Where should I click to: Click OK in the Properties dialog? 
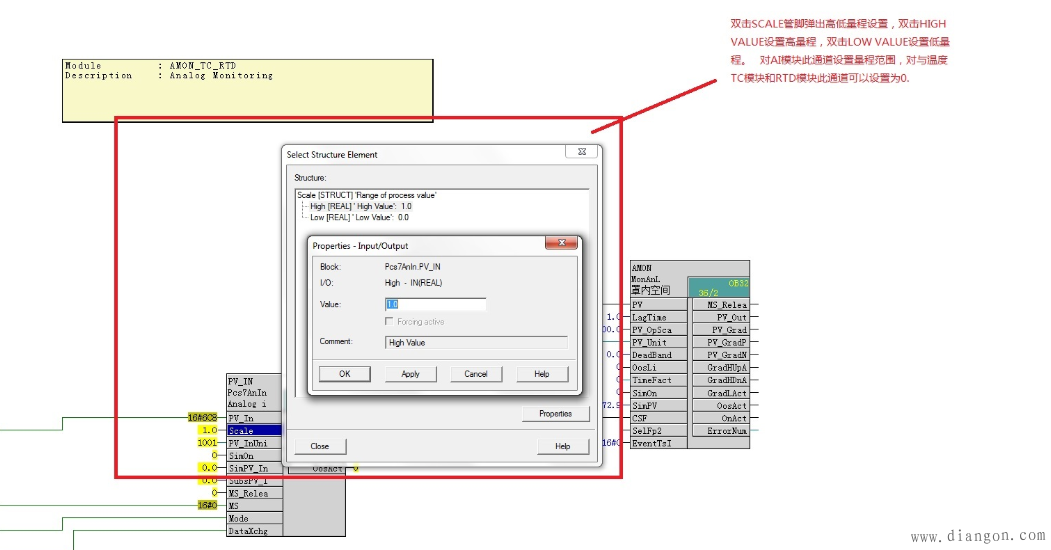(x=345, y=374)
